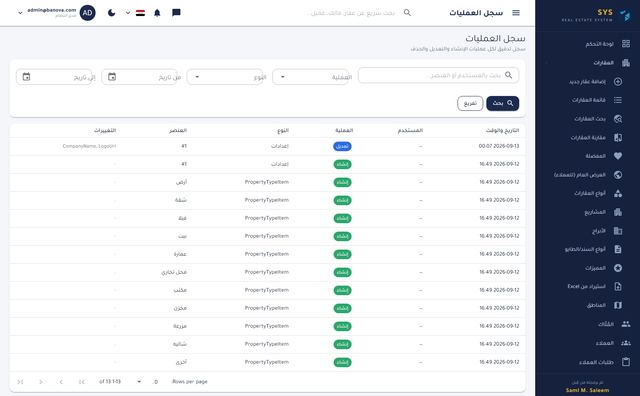Click Sami M. Saleem credit link
The image size is (640, 396).
point(587,390)
